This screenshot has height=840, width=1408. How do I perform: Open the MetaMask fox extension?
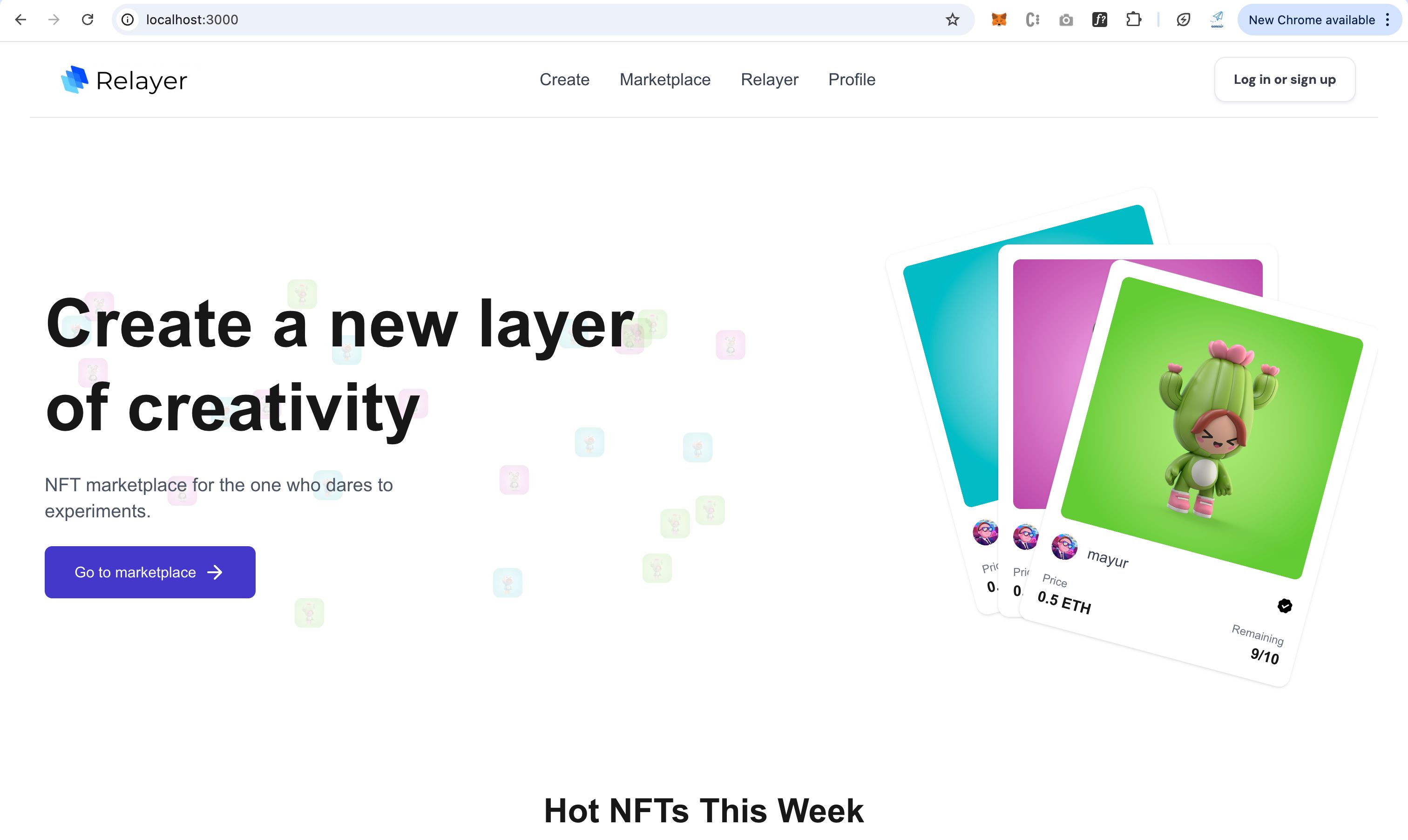pos(999,20)
